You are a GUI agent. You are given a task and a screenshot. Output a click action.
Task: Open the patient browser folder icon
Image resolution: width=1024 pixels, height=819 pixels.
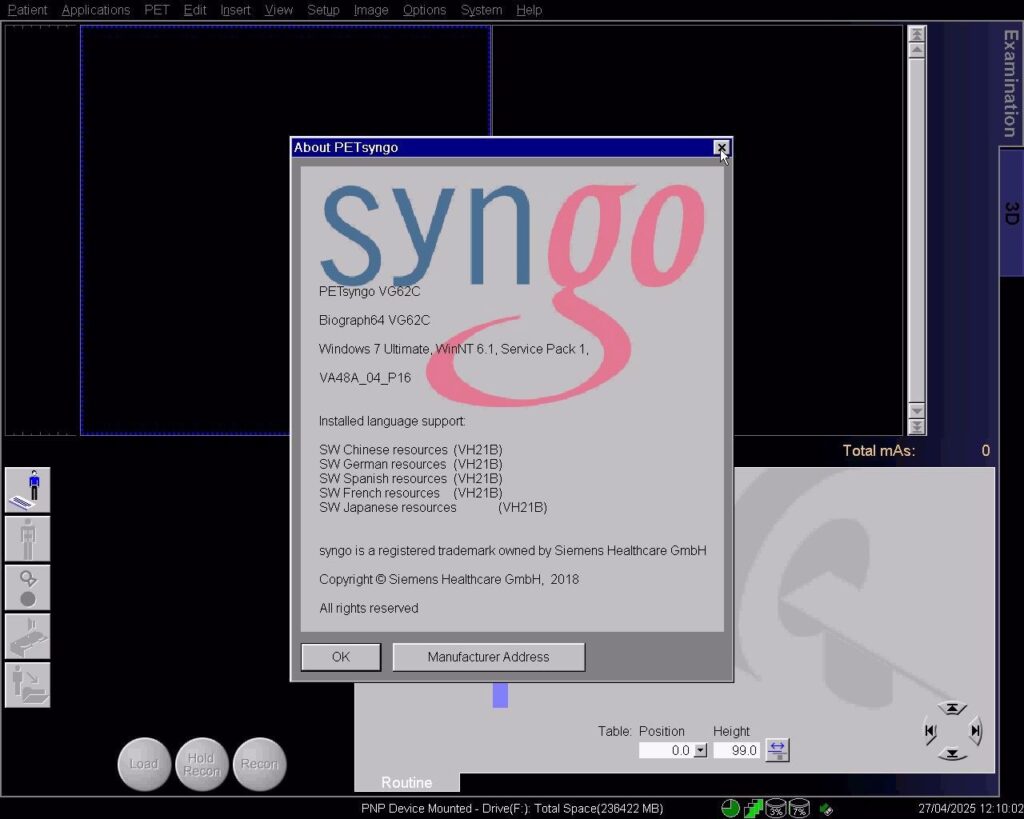click(27, 684)
